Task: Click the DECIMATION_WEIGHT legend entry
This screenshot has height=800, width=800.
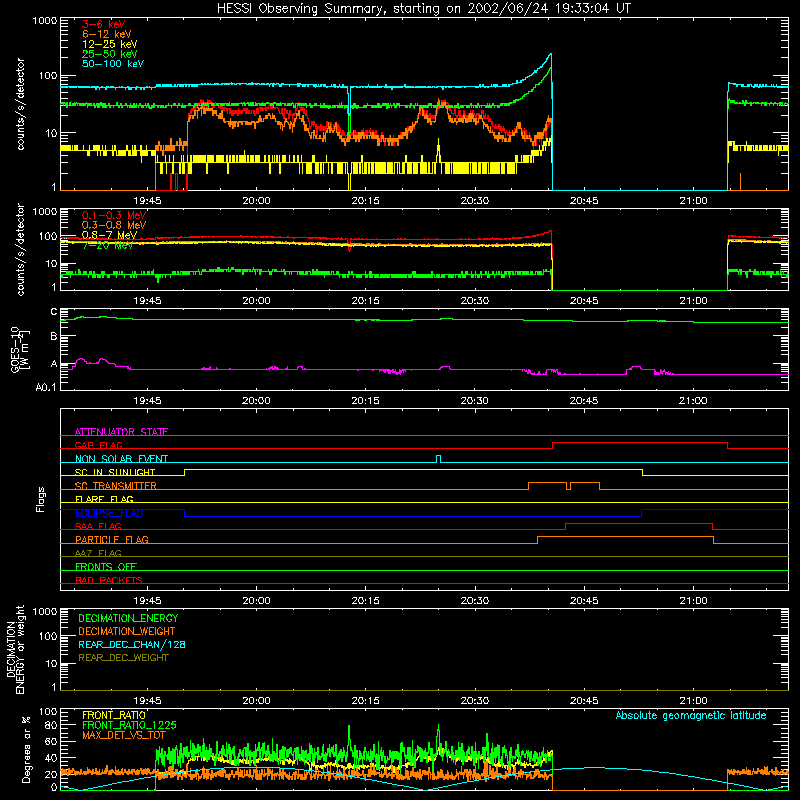Action: pos(127,631)
